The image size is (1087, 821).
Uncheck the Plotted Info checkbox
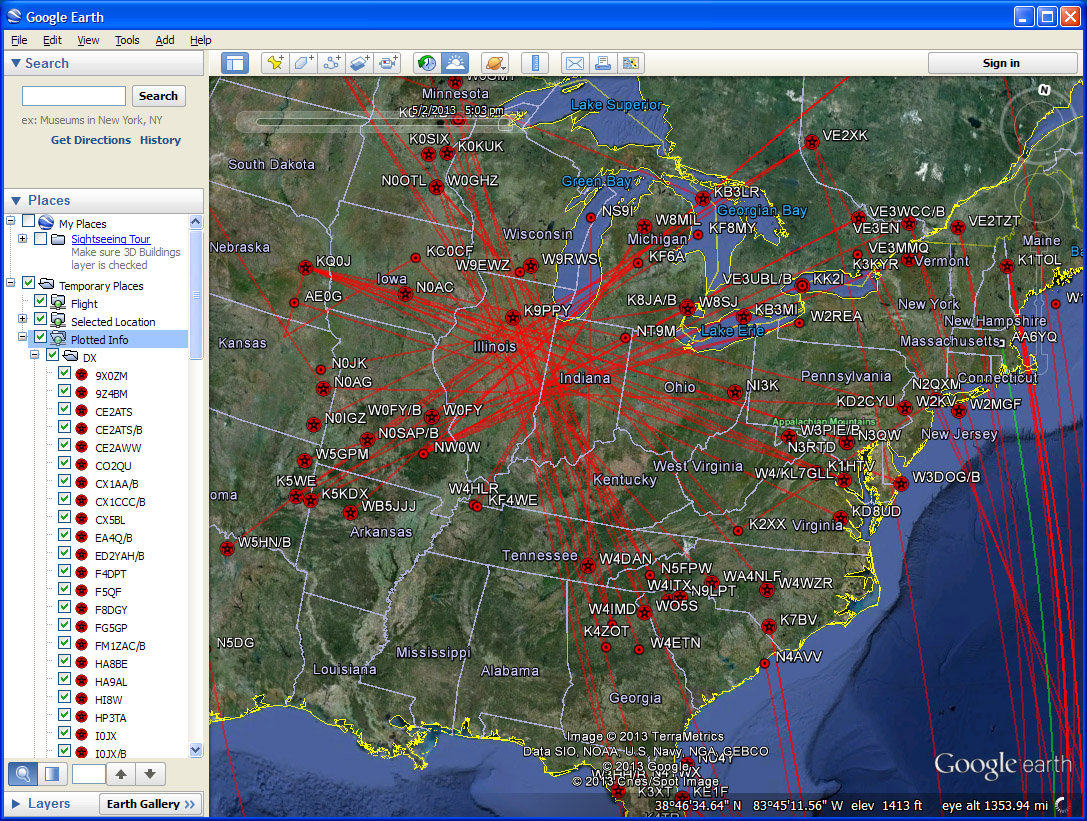[x=41, y=337]
